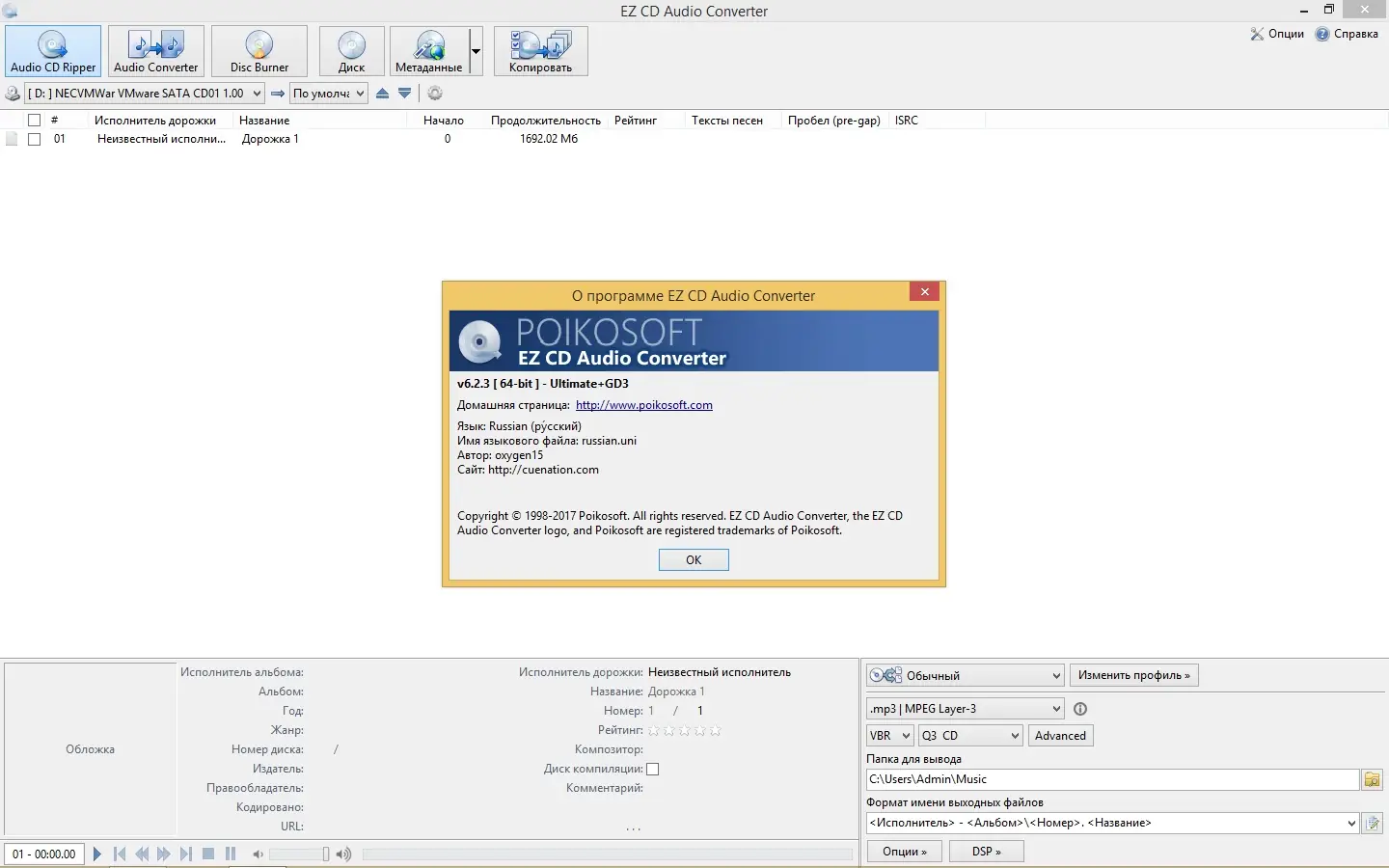Open drive settings gear icon
This screenshot has width=1389, height=868.
tap(435, 94)
